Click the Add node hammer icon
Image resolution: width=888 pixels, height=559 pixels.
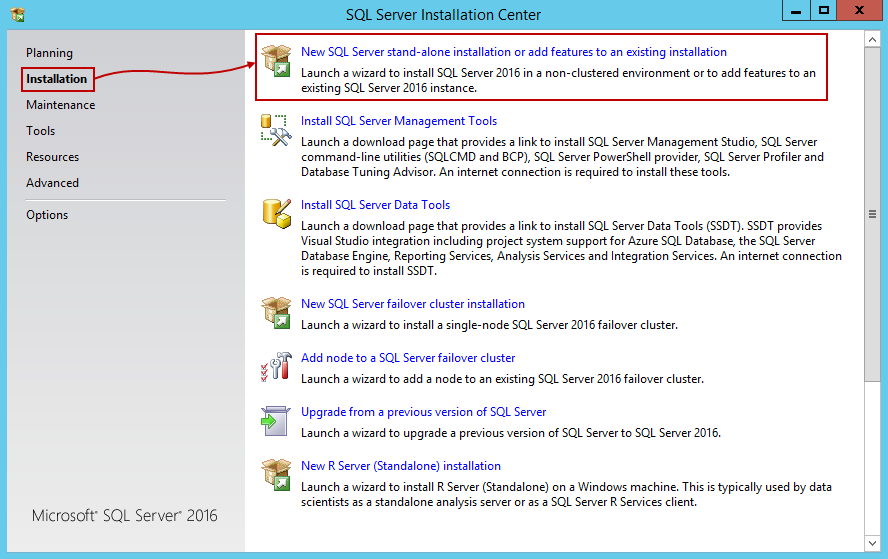click(276, 366)
